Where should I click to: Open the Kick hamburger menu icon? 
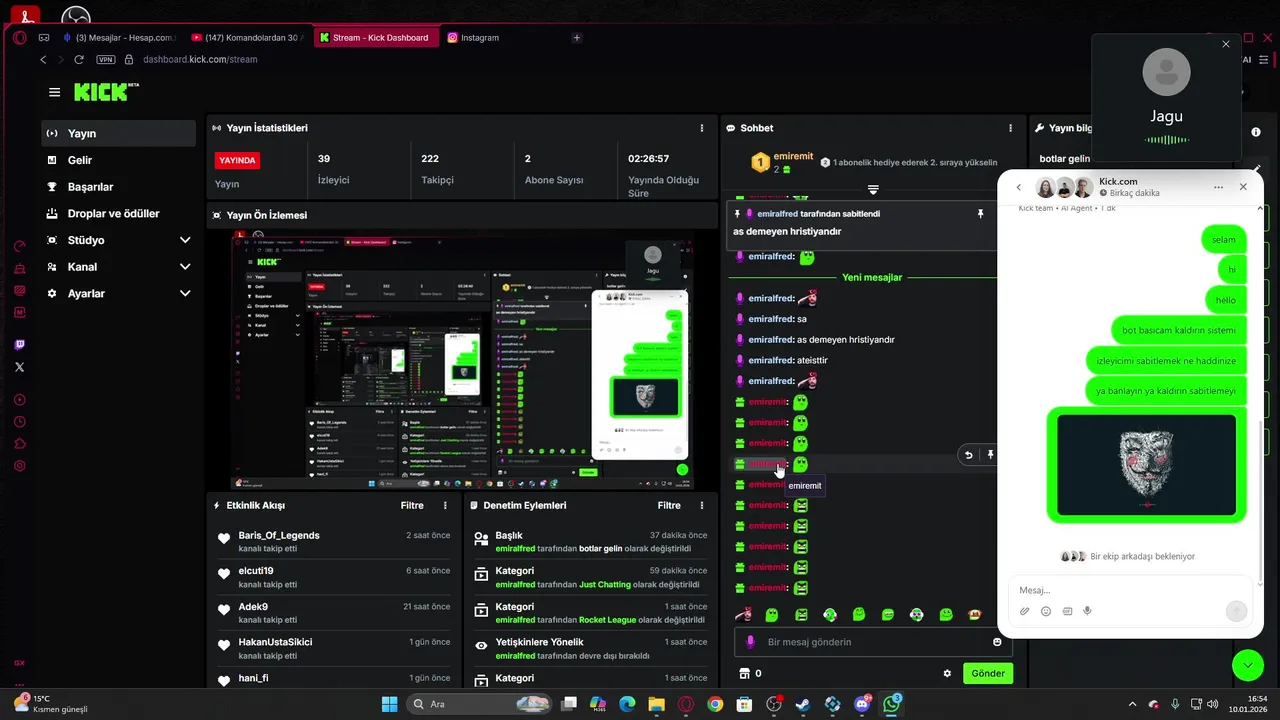[x=54, y=92]
